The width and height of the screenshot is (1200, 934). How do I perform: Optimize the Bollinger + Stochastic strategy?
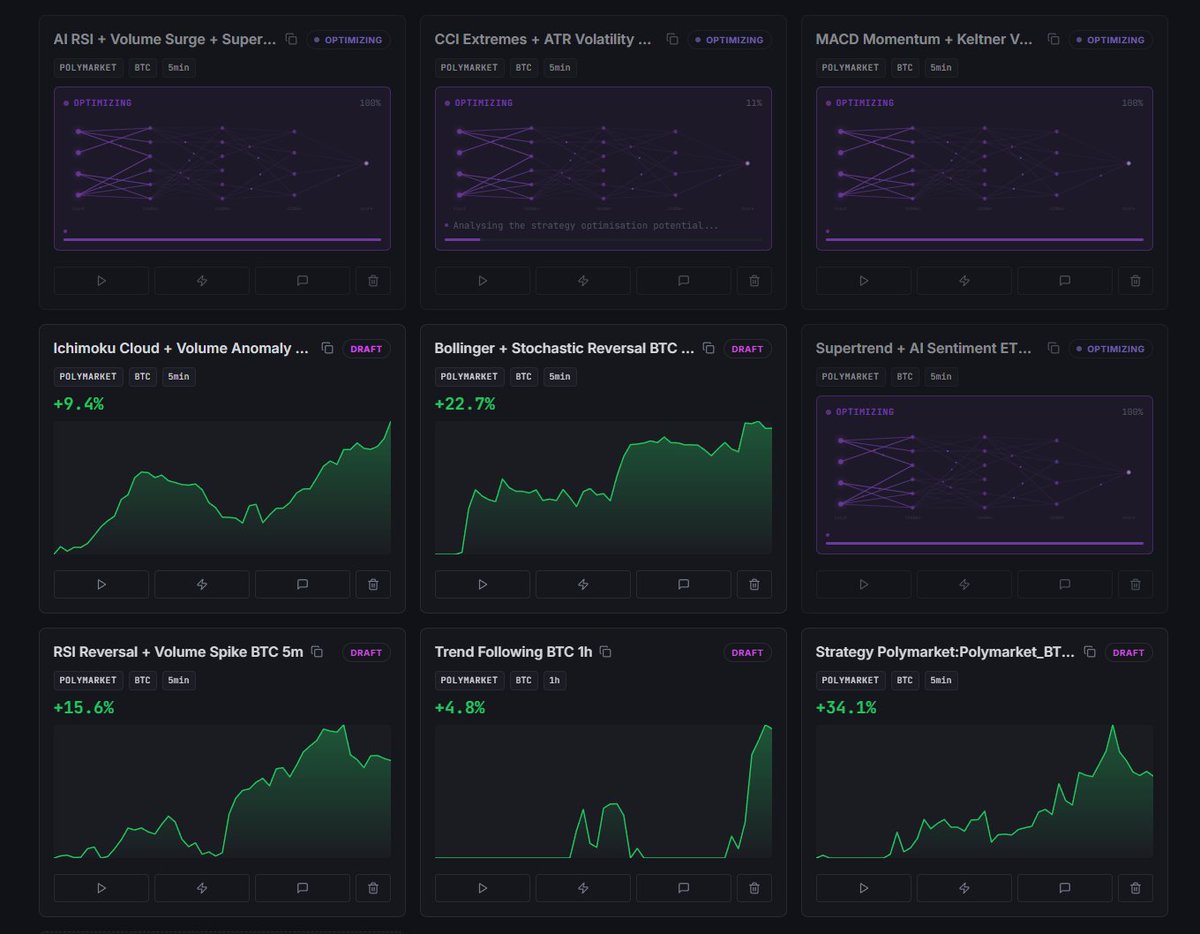[583, 584]
